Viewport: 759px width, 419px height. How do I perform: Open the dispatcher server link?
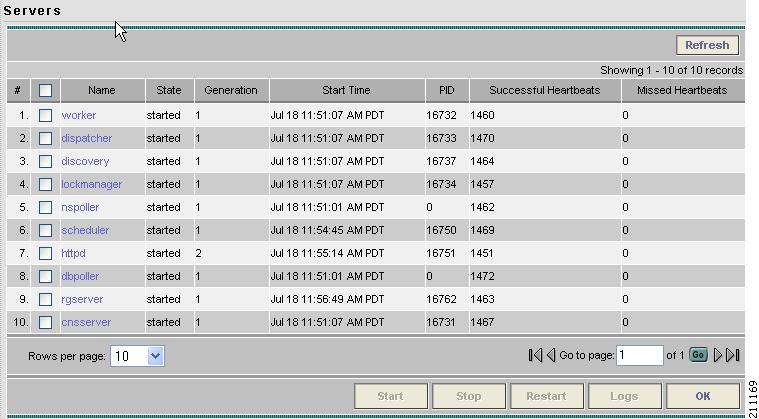click(x=87, y=138)
